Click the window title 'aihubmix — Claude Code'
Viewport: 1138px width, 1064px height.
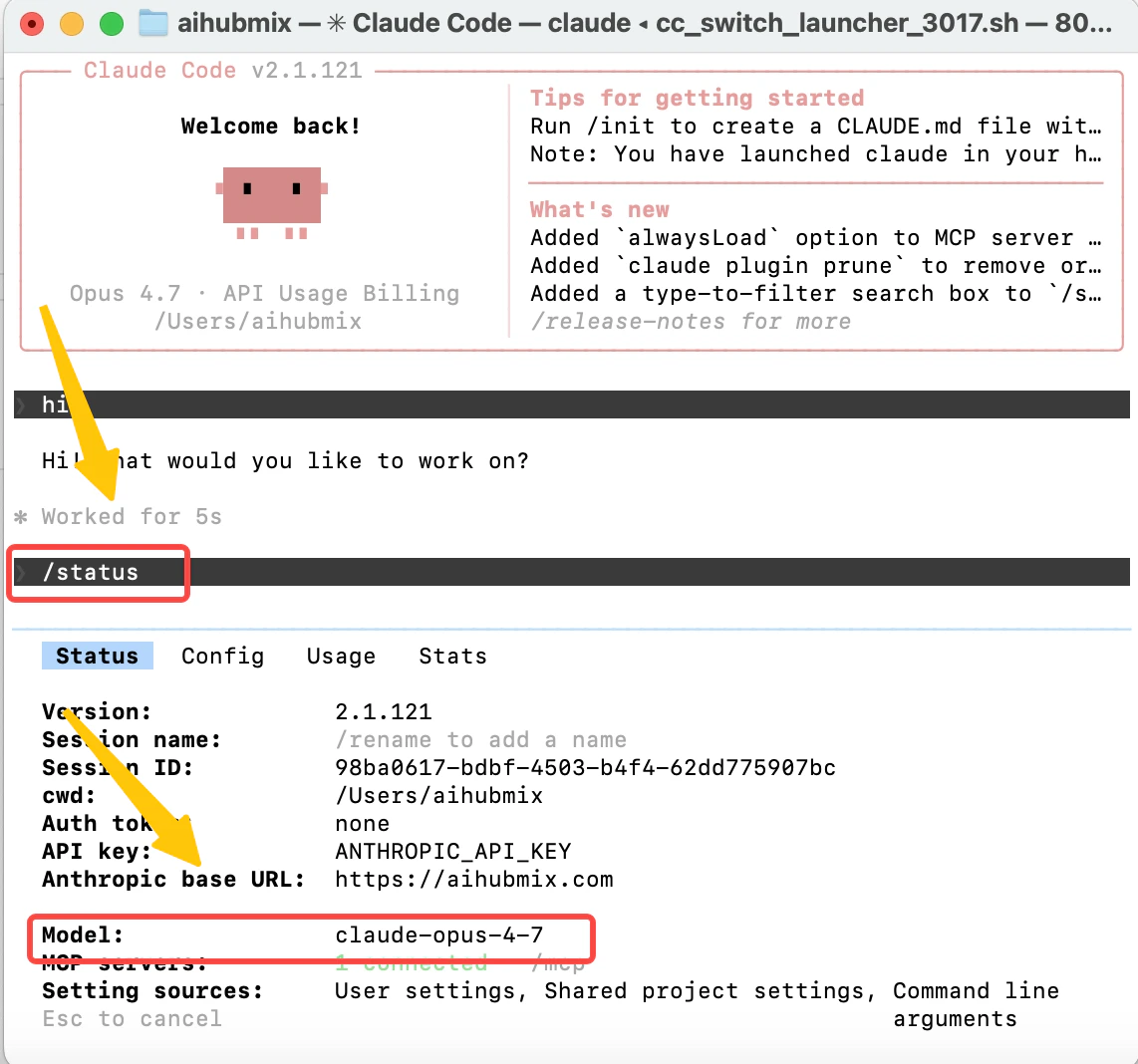coord(644,23)
